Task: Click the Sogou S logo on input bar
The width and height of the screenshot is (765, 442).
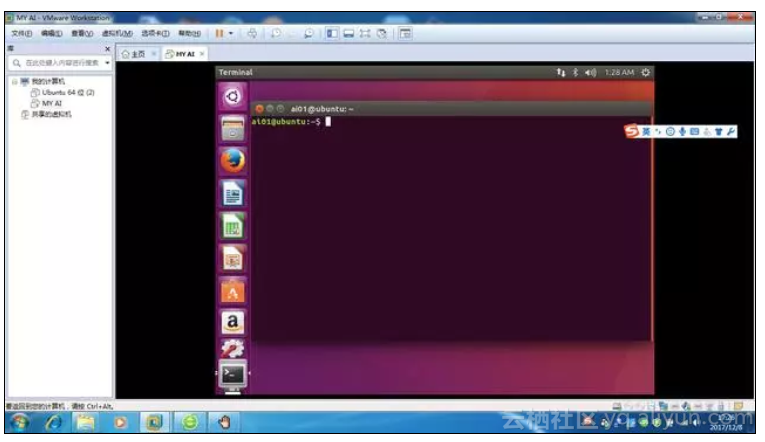Action: pos(632,131)
